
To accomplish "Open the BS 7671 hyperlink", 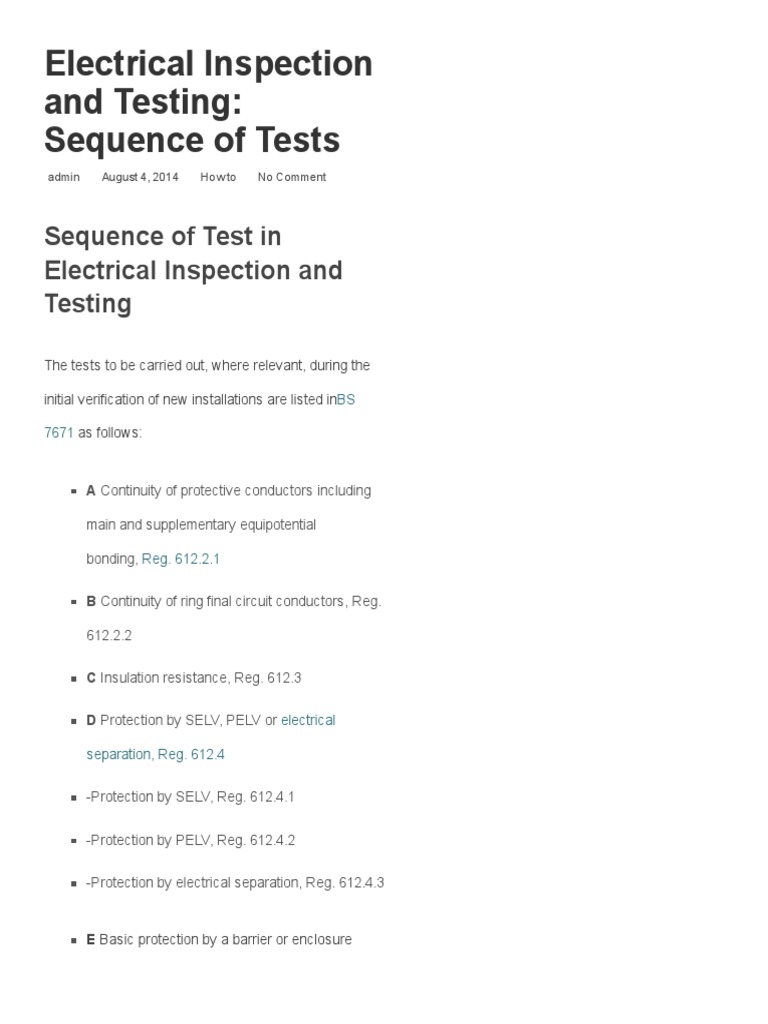I will (x=346, y=399).
